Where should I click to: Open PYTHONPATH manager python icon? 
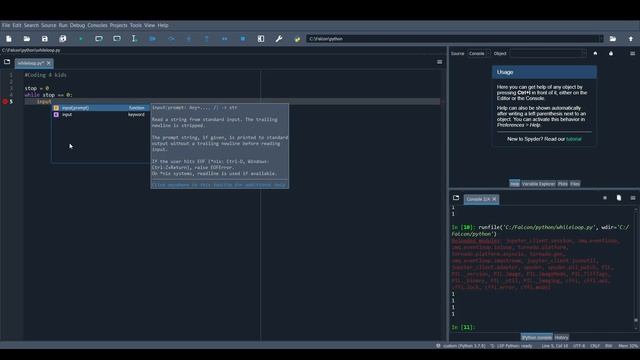coord(297,39)
